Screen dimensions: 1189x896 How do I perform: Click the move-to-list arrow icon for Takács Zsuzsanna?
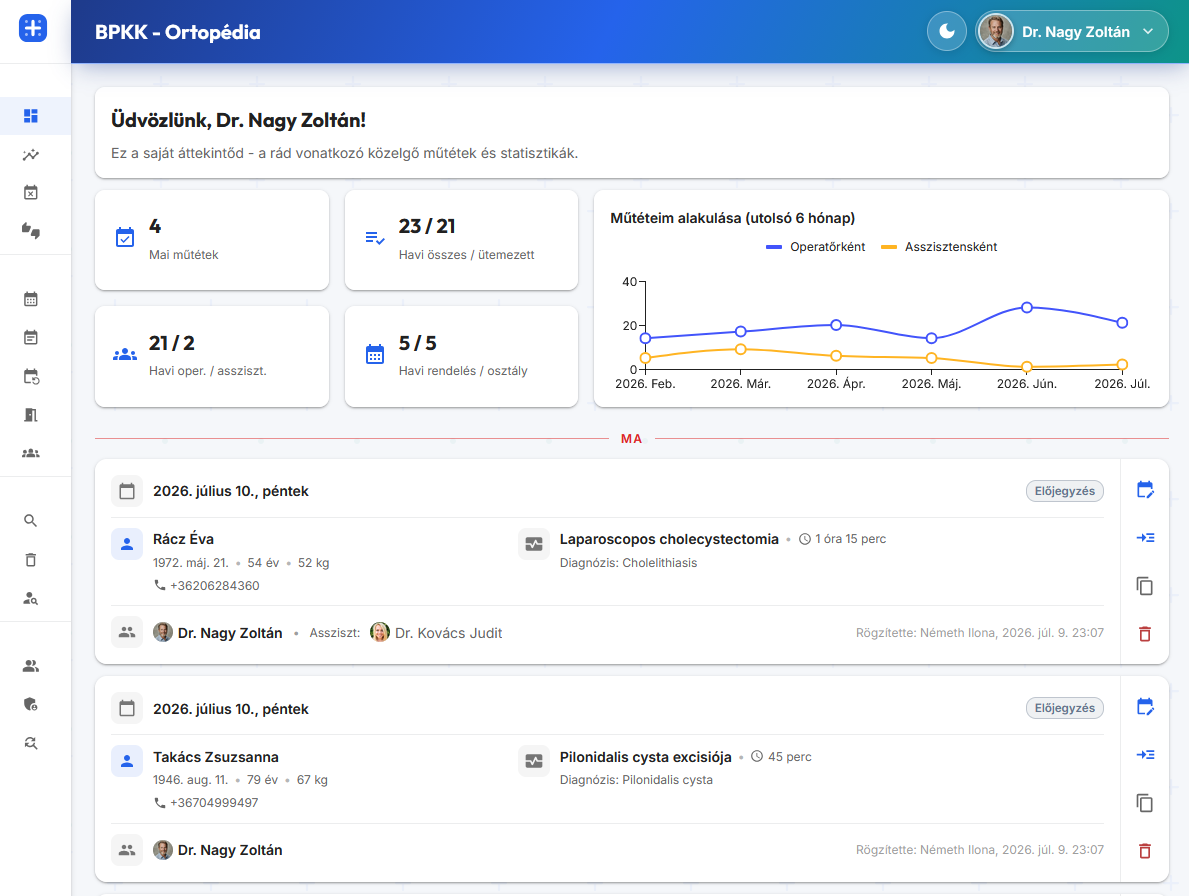[x=1145, y=754]
